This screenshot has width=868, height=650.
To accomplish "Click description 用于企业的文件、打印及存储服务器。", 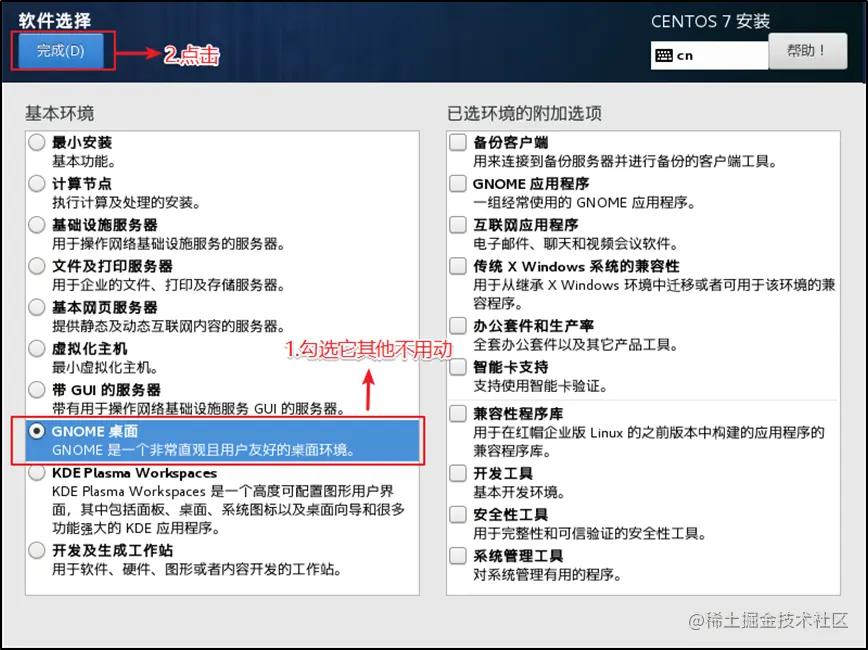I will click(169, 285).
